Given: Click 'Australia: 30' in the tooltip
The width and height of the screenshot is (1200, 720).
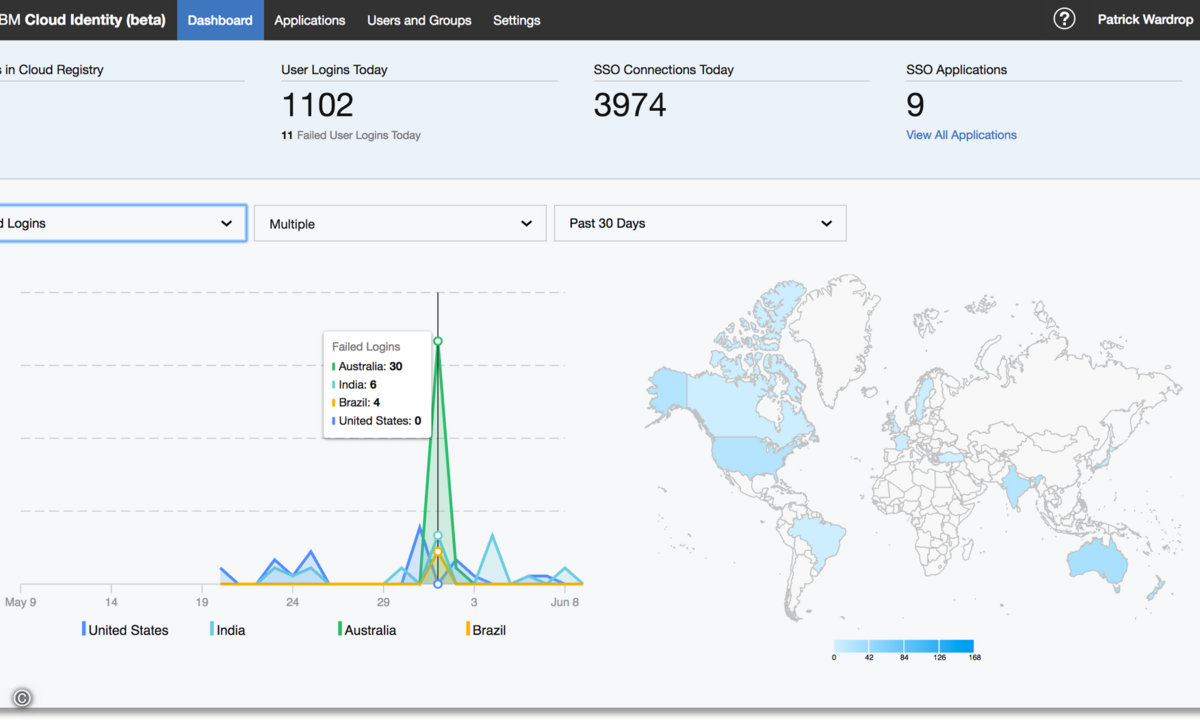Looking at the screenshot, I should pyautogui.click(x=369, y=367).
